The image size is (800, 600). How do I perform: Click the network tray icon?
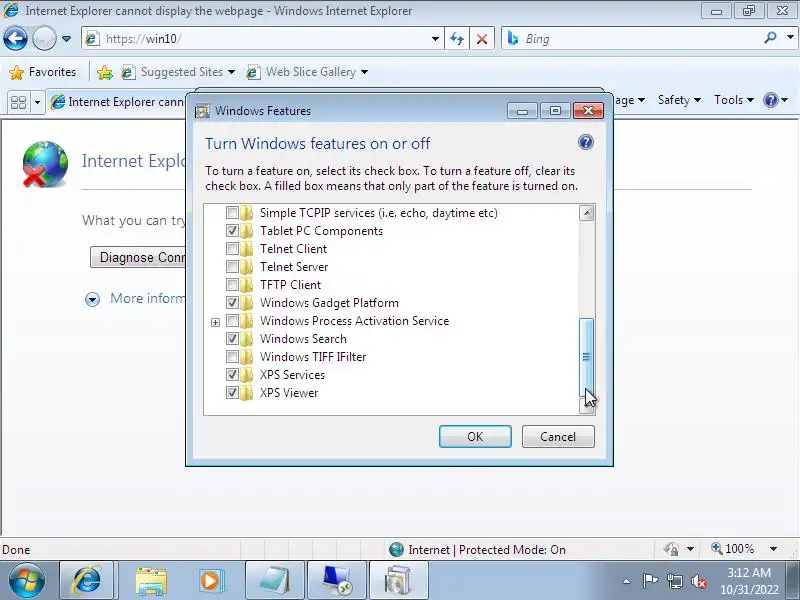[674, 581]
